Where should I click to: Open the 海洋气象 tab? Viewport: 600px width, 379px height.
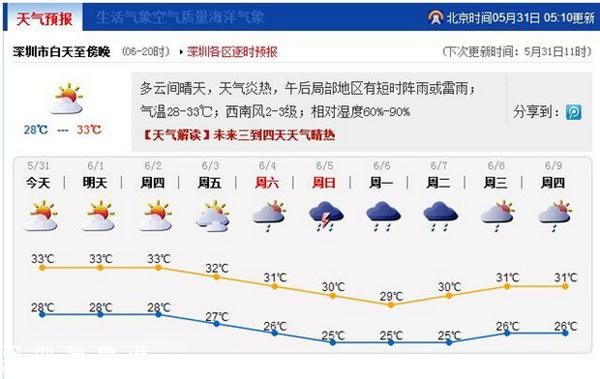coord(243,17)
